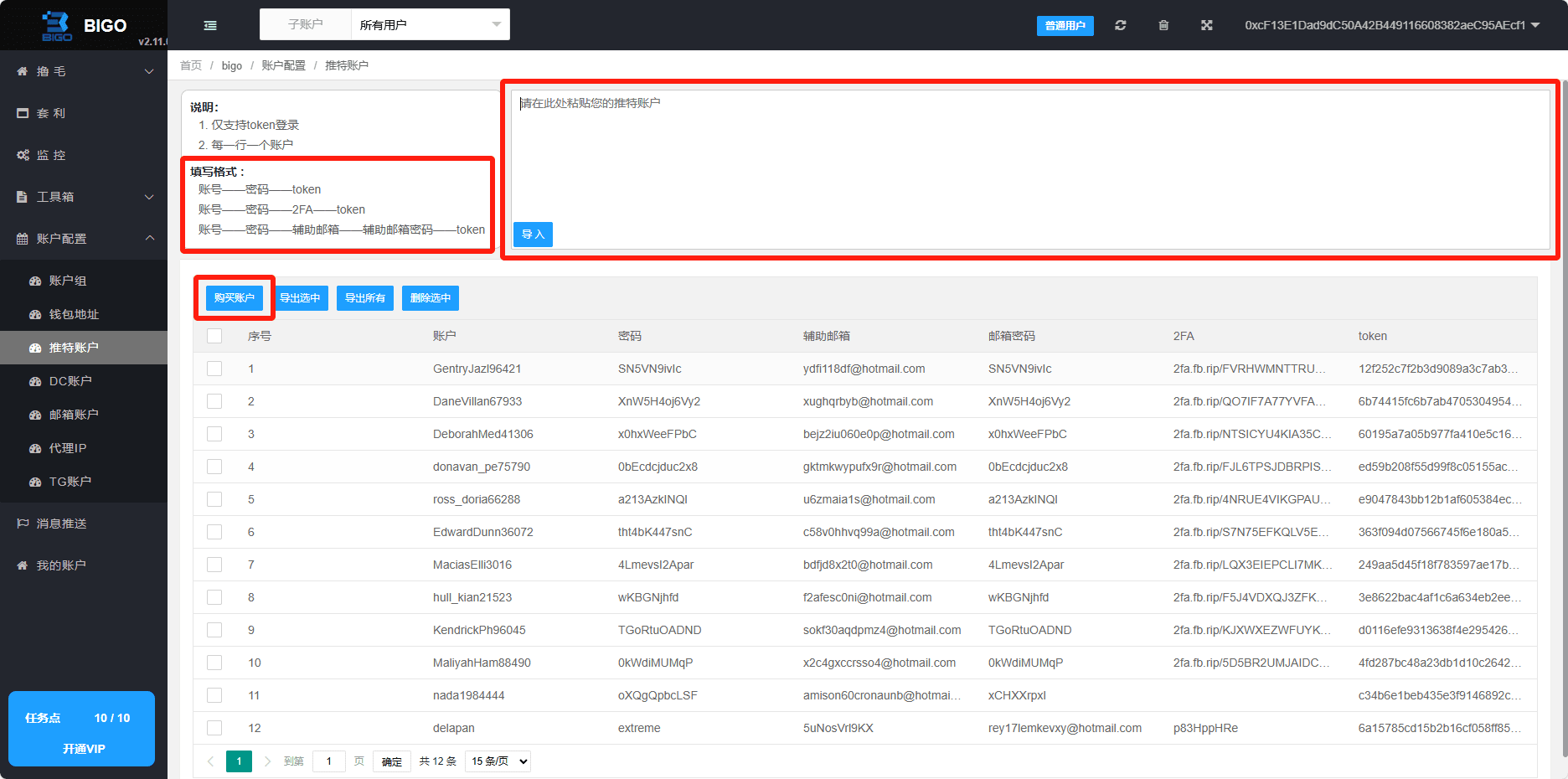The width and height of the screenshot is (1568, 779).
Task: Click the 确定 pagination confirm button
Action: tap(392, 761)
